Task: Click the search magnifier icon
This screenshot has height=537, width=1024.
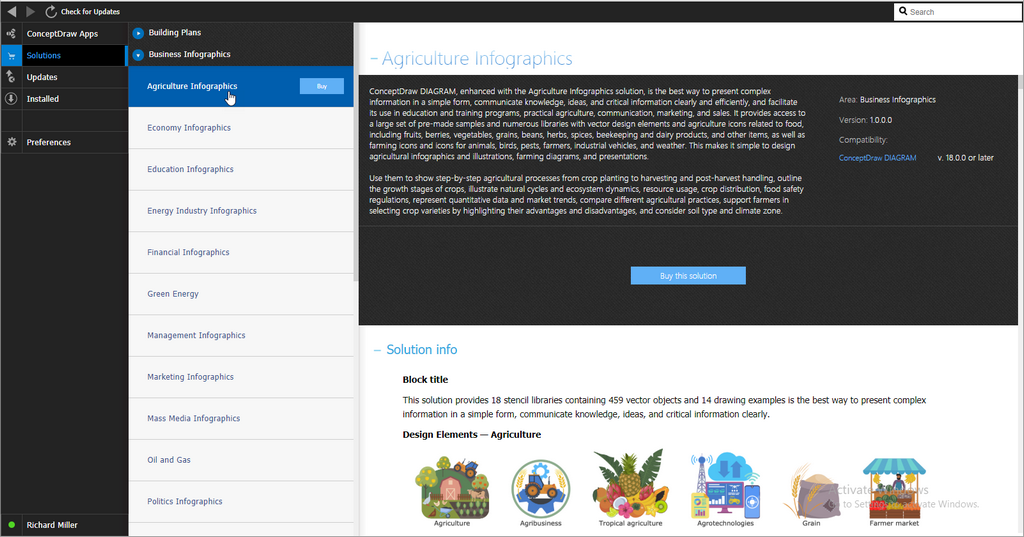Action: (903, 11)
